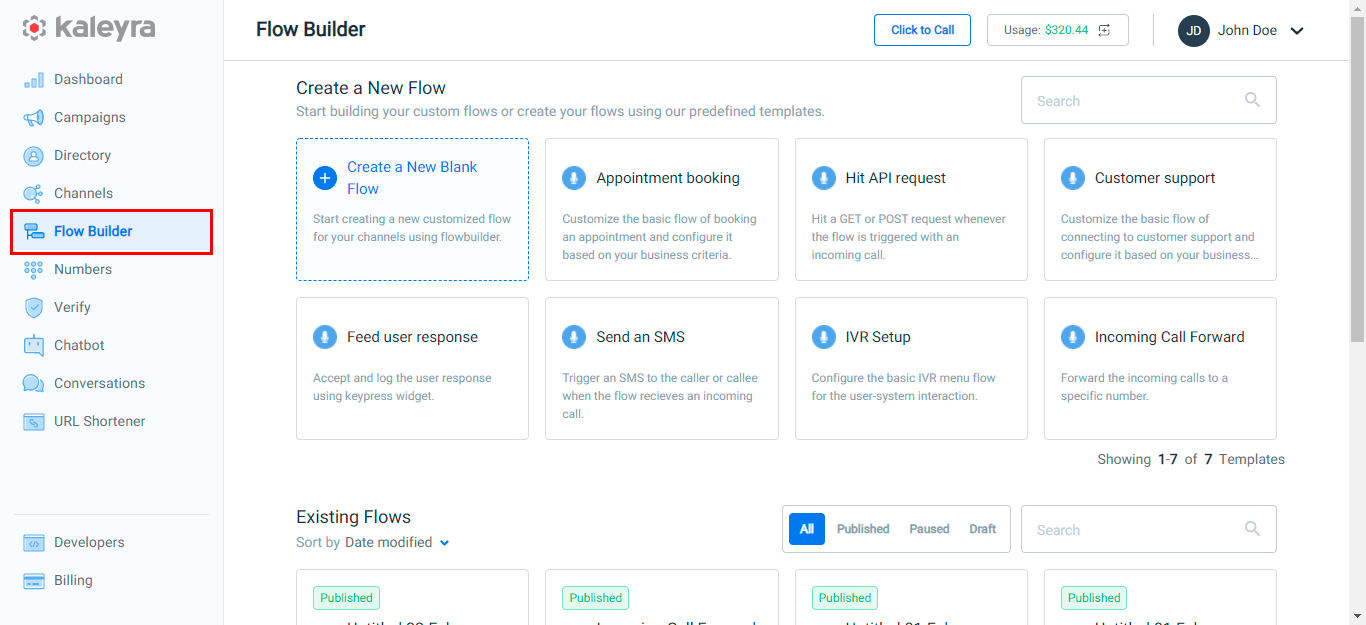Screen dimensions: 1366x625
Task: Click the Billing card icon
Action: tap(34, 581)
